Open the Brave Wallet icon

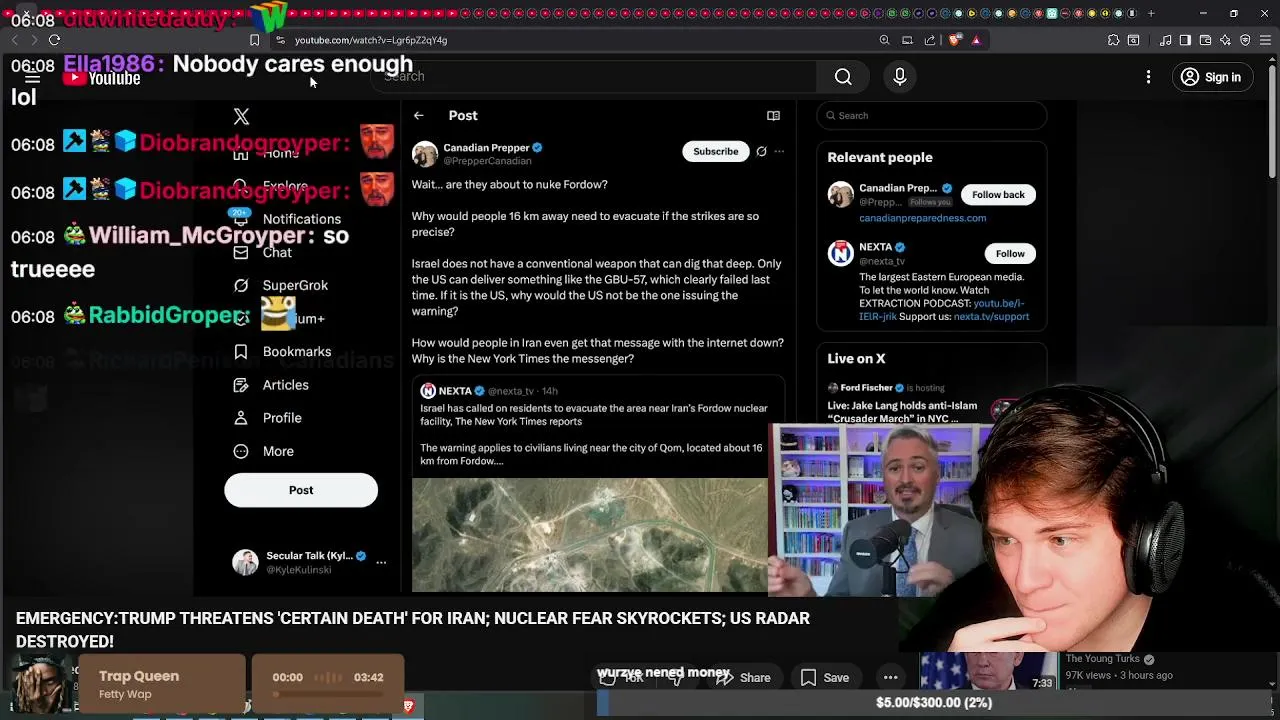(x=1205, y=40)
